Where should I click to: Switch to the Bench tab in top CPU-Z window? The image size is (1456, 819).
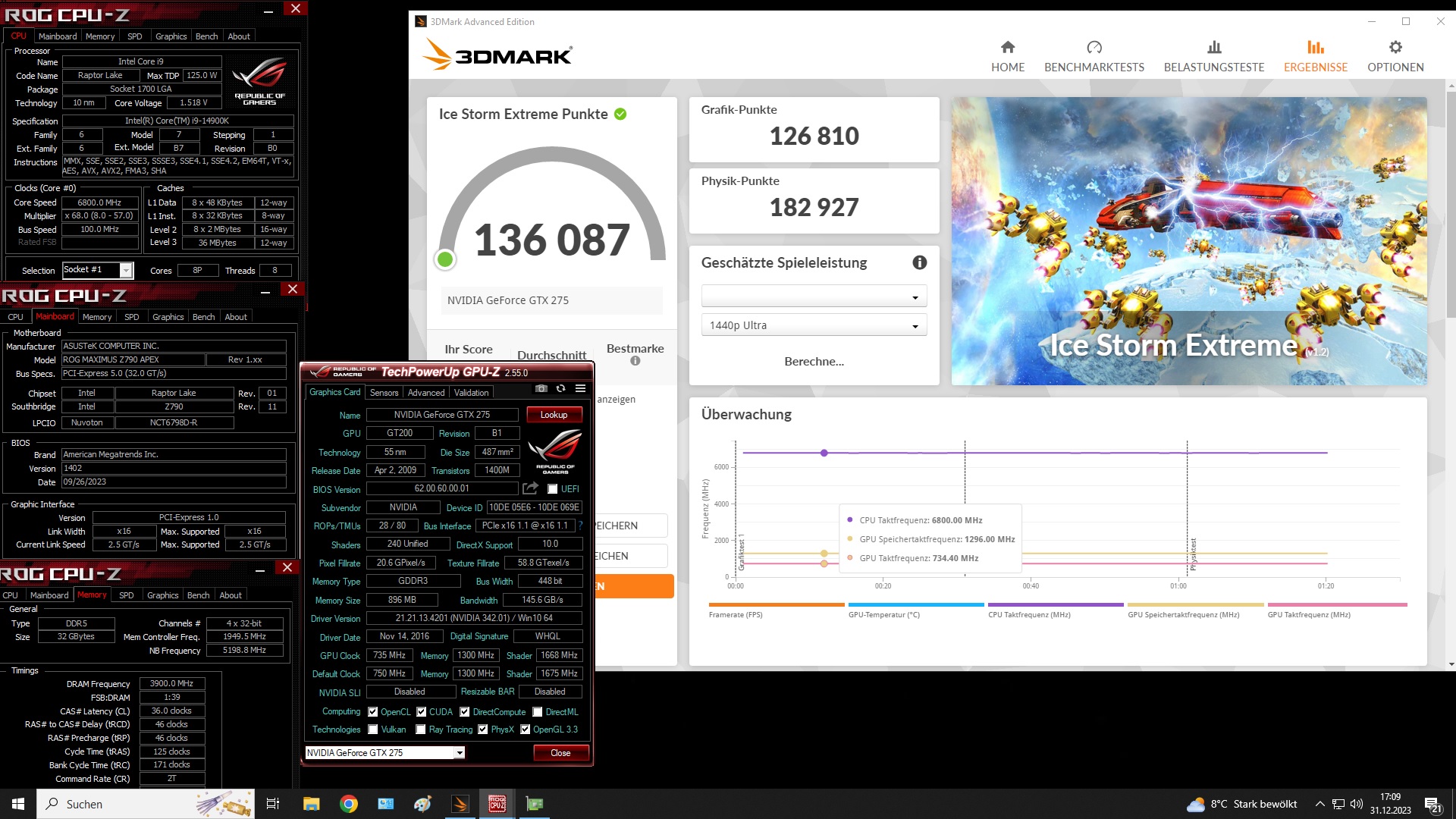(206, 36)
